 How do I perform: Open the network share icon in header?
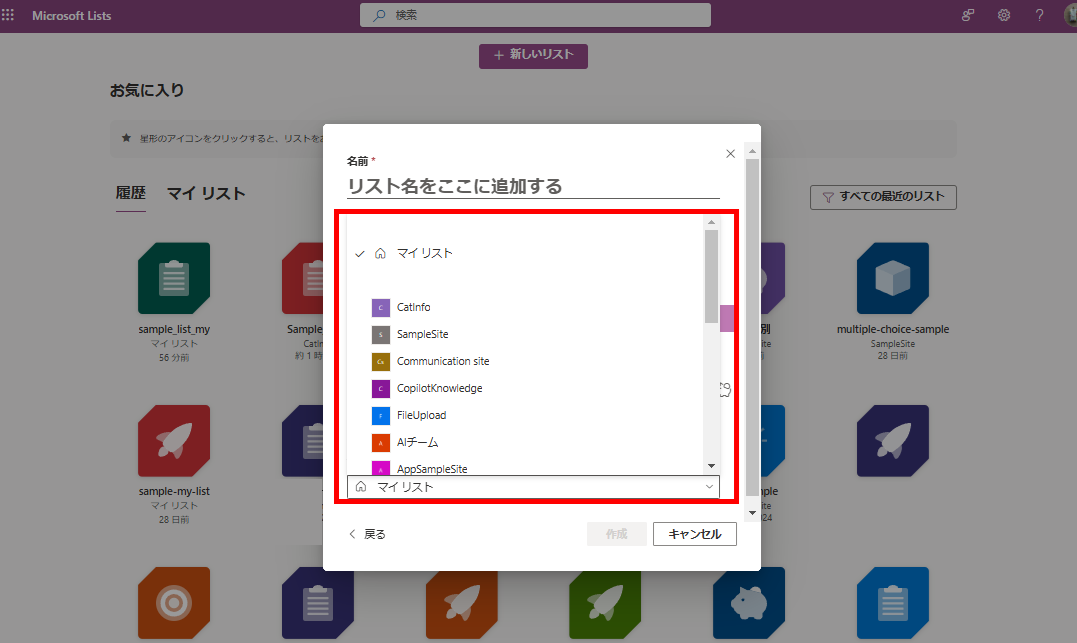point(968,15)
